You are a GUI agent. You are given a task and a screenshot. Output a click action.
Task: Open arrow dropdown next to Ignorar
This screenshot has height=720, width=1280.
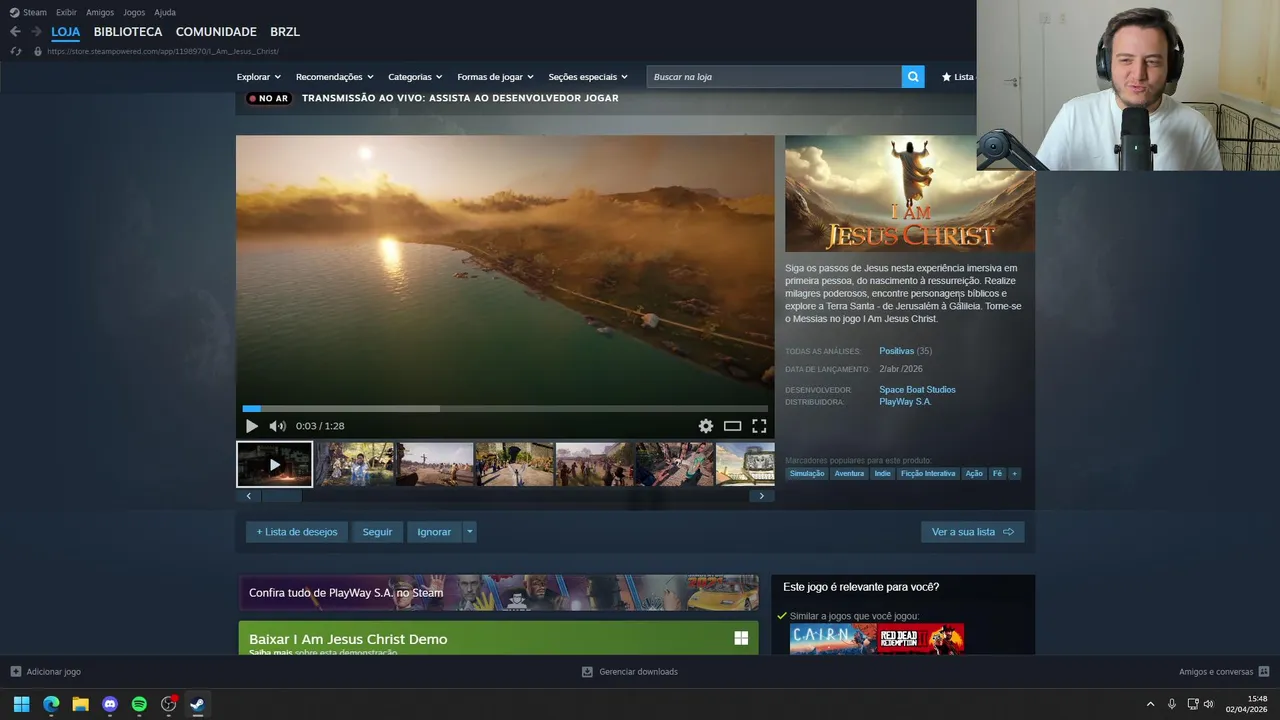[469, 532]
